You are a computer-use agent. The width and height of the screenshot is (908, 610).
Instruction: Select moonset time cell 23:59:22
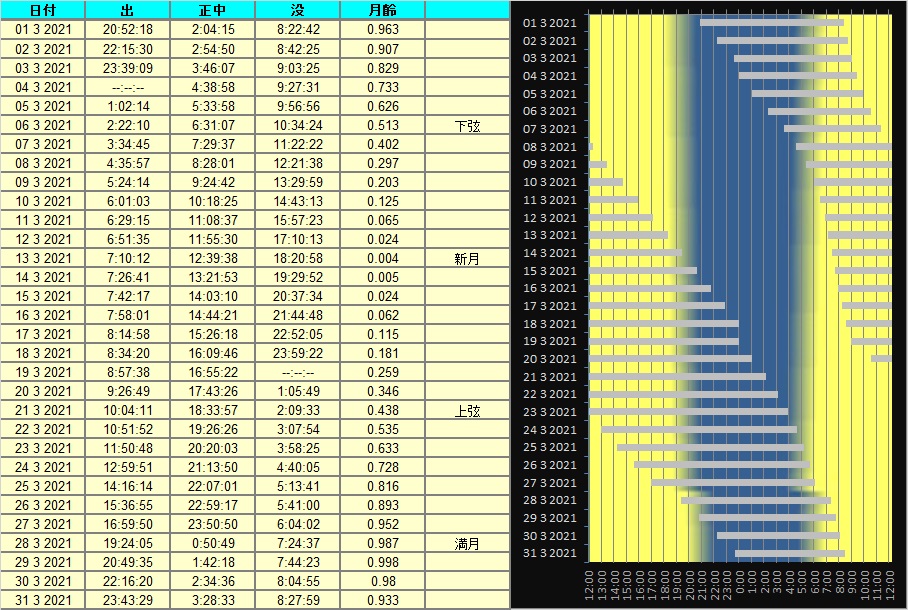click(x=297, y=354)
